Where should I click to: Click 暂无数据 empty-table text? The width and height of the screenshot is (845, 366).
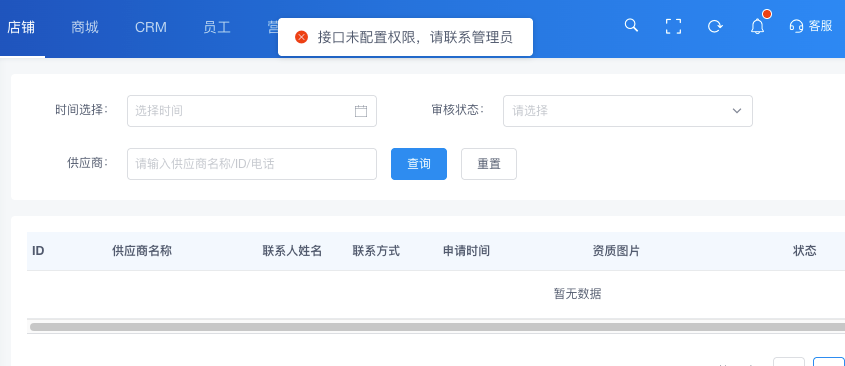578,294
